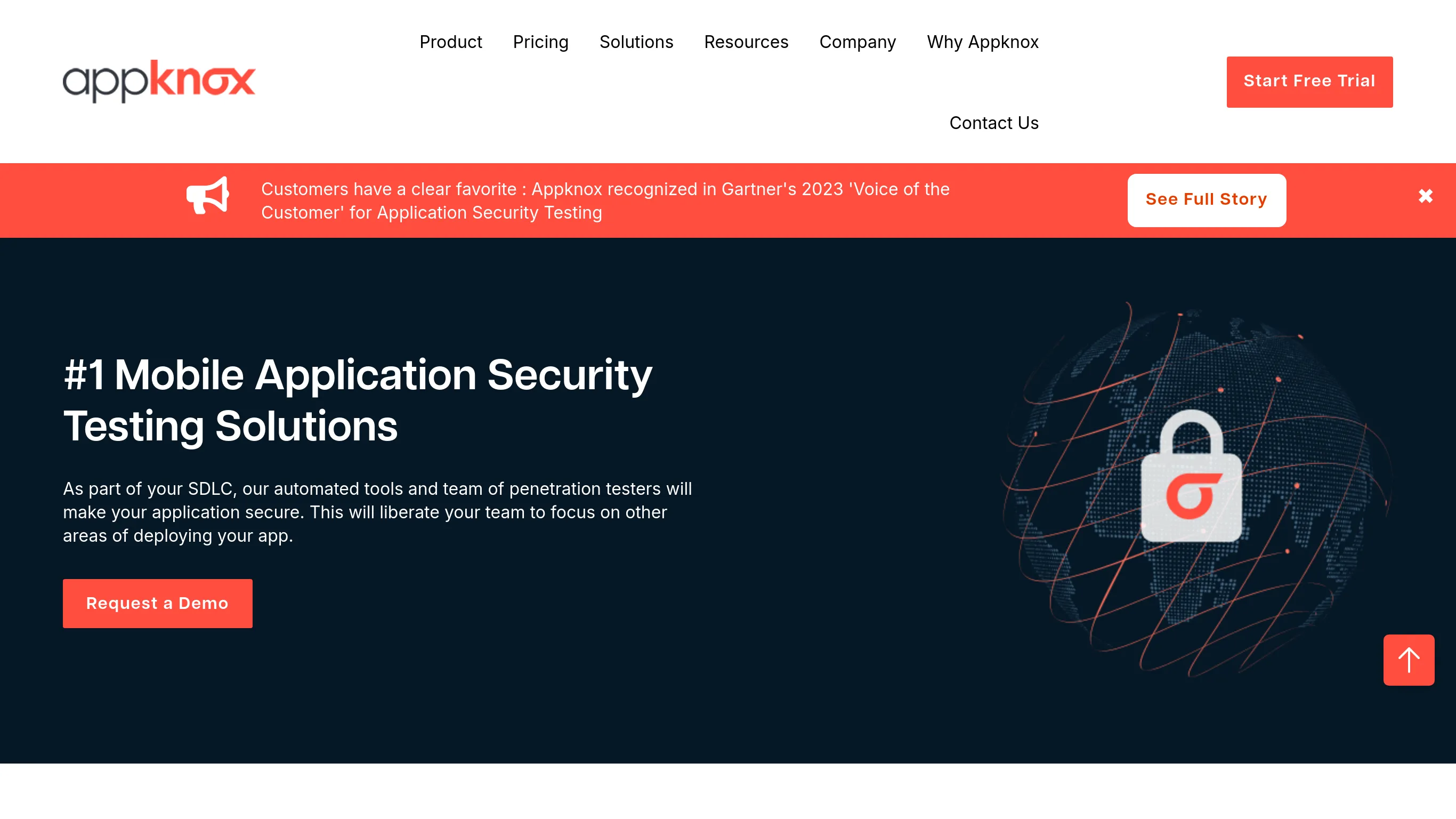Click the Contact Us link

994,122
